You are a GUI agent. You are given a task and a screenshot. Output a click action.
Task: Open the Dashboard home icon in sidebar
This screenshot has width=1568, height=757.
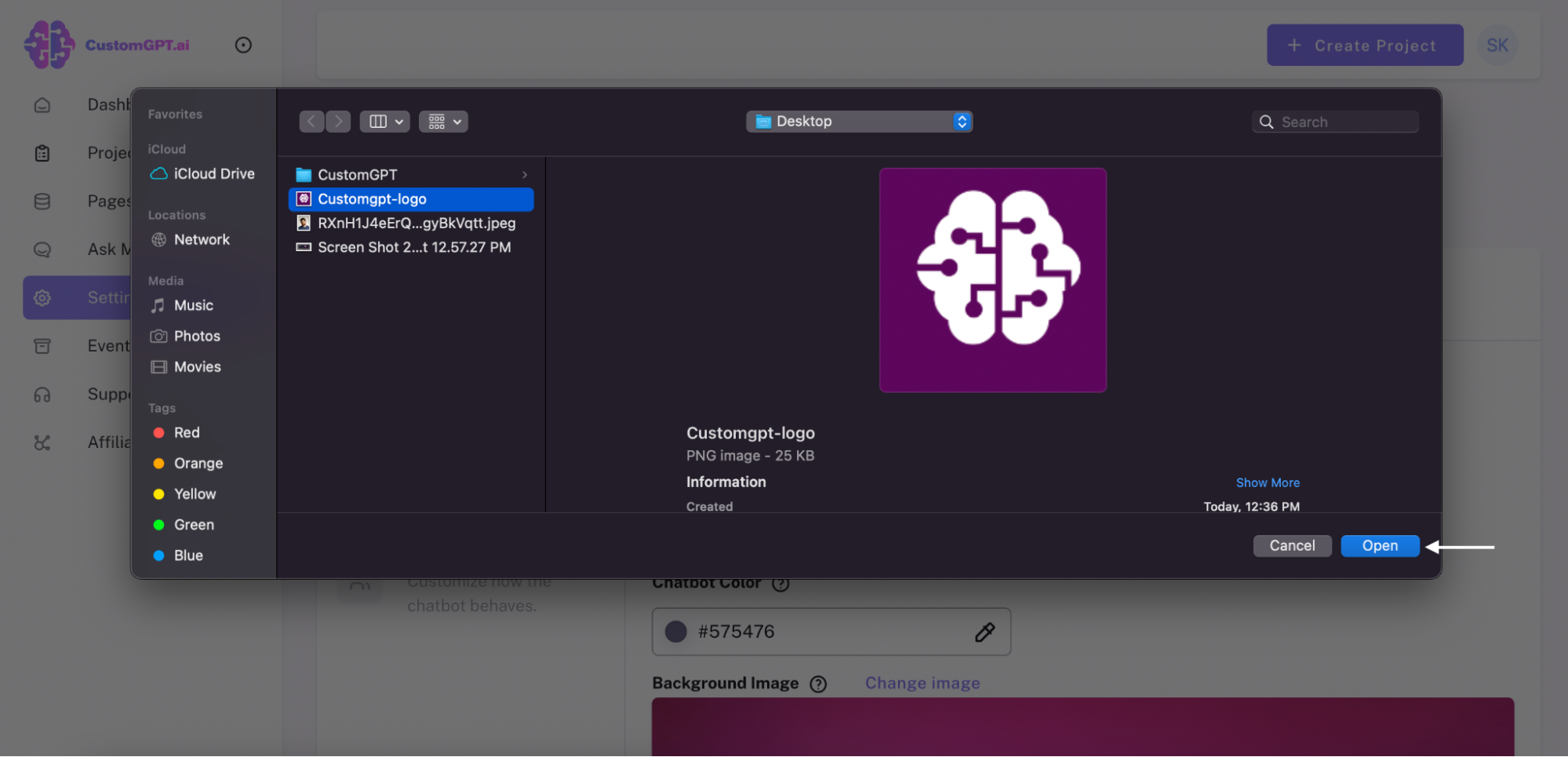[x=42, y=105]
